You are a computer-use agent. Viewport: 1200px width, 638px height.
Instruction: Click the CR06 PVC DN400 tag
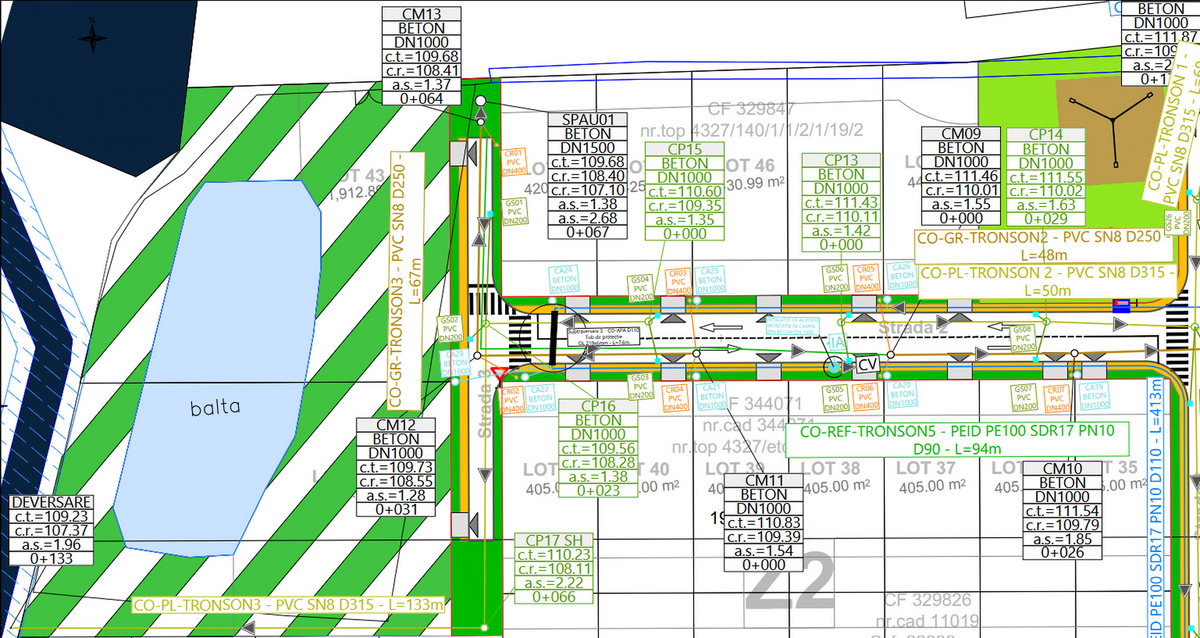pos(867,398)
